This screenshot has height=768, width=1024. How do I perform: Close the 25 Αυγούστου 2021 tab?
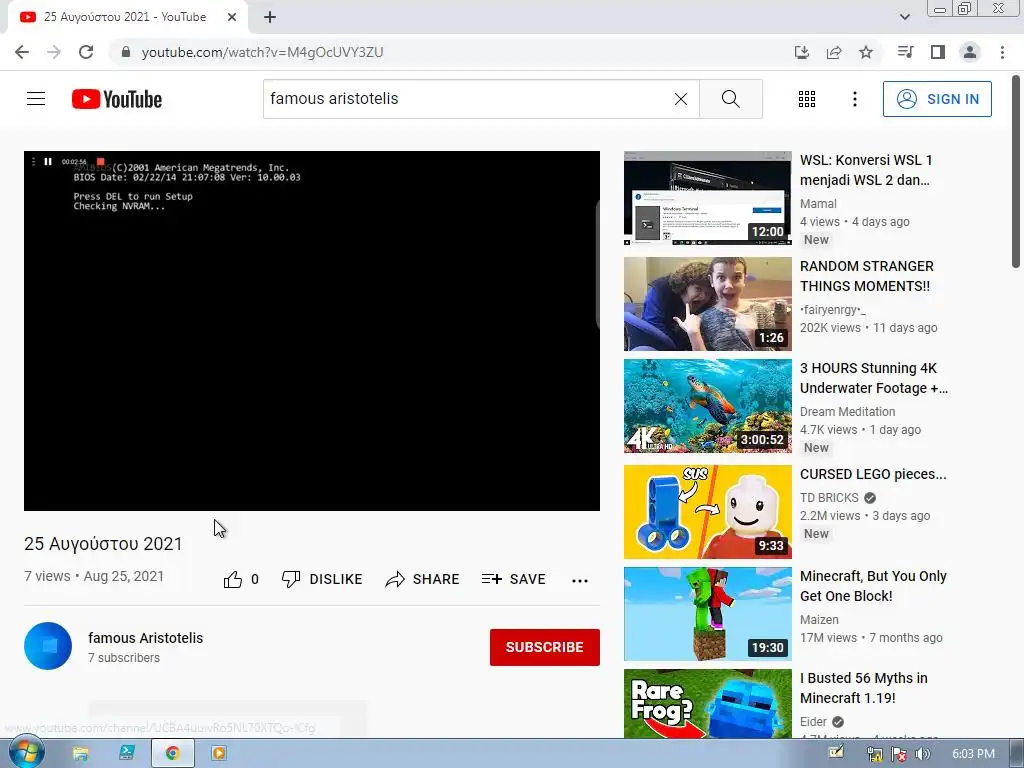click(232, 17)
